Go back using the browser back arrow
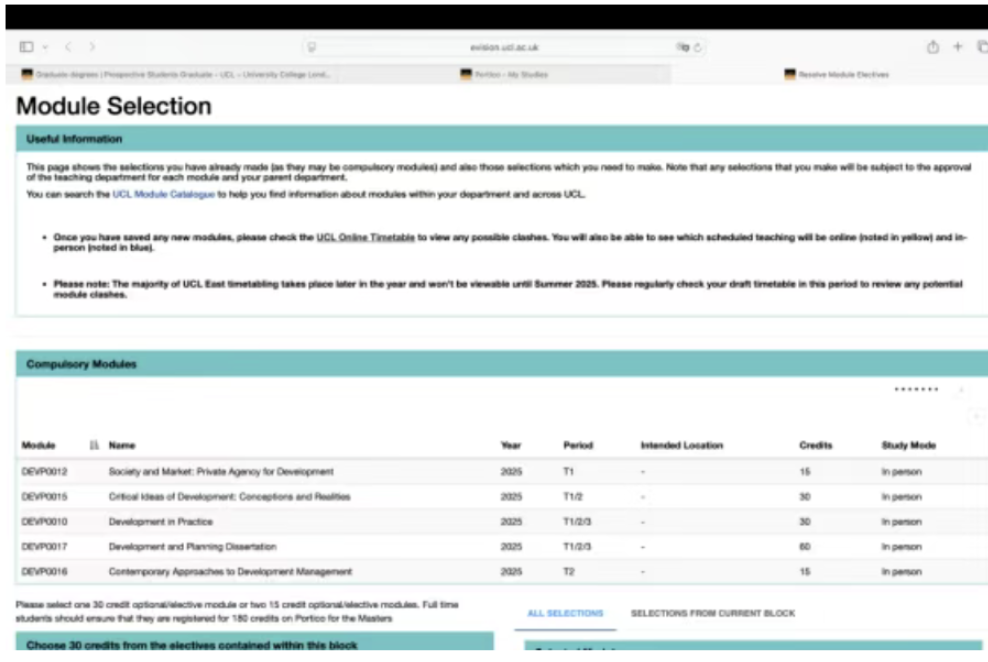Image resolution: width=988 pixels, height=662 pixels. [x=68, y=47]
